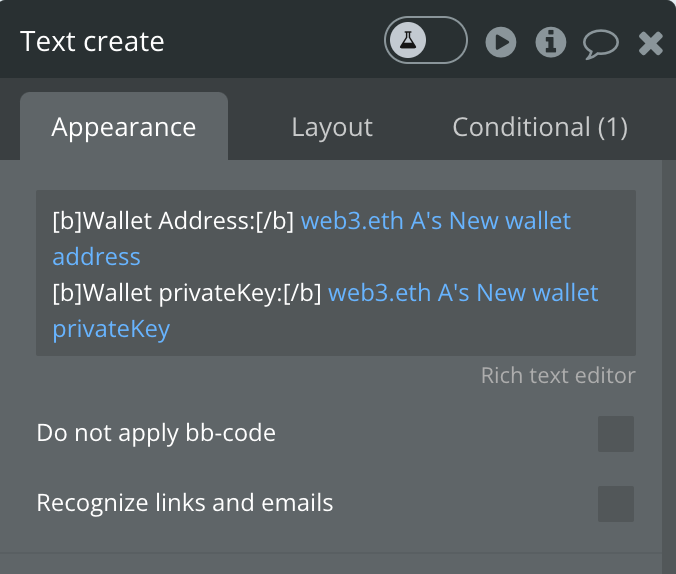Enable Do not apply bb-code checkbox
The height and width of the screenshot is (574, 676).
click(616, 434)
